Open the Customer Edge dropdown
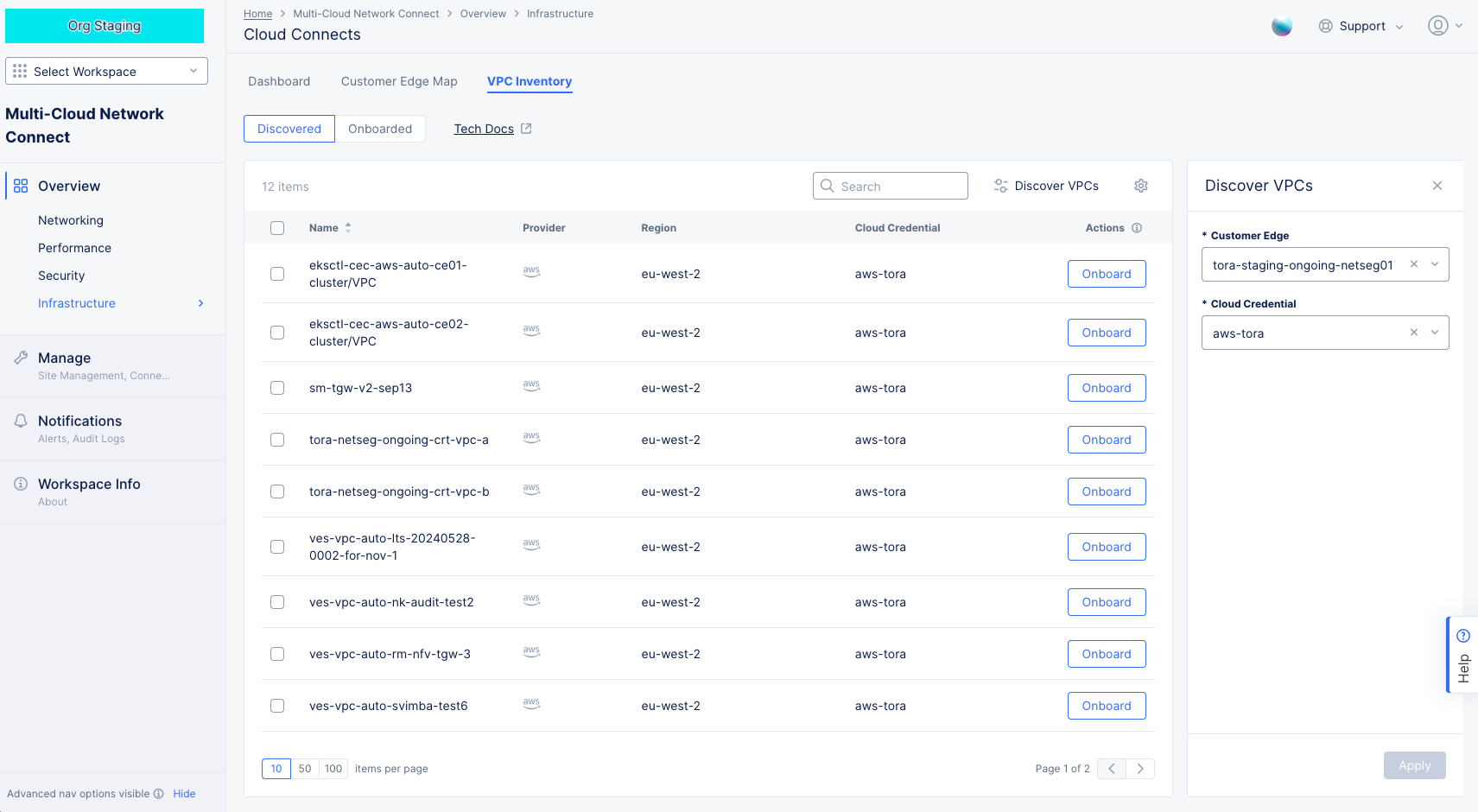This screenshot has width=1478, height=812. (1434, 264)
